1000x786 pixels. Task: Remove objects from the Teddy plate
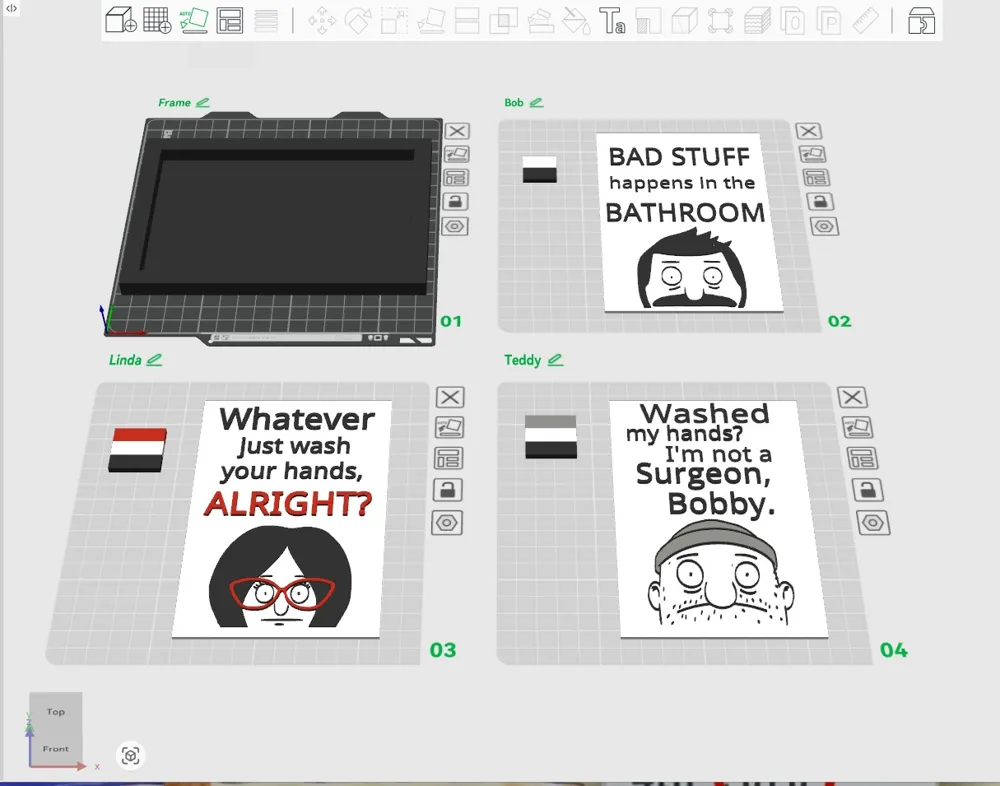coord(852,397)
